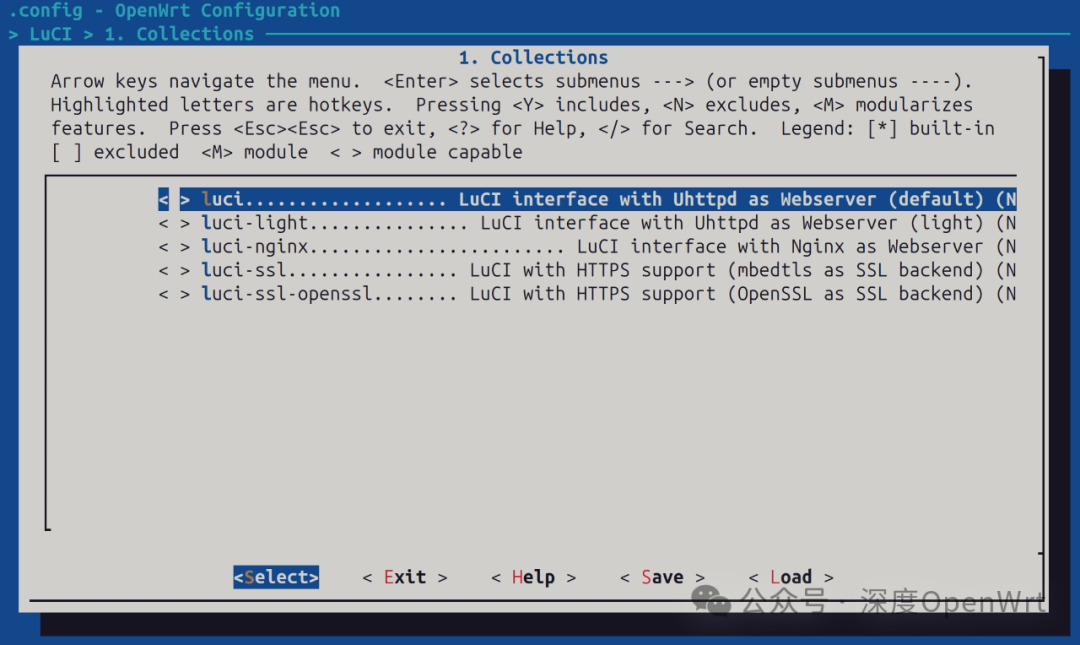This screenshot has width=1080, height=645.
Task: Toggle the selection box for luci-nginx
Action: pos(173,247)
